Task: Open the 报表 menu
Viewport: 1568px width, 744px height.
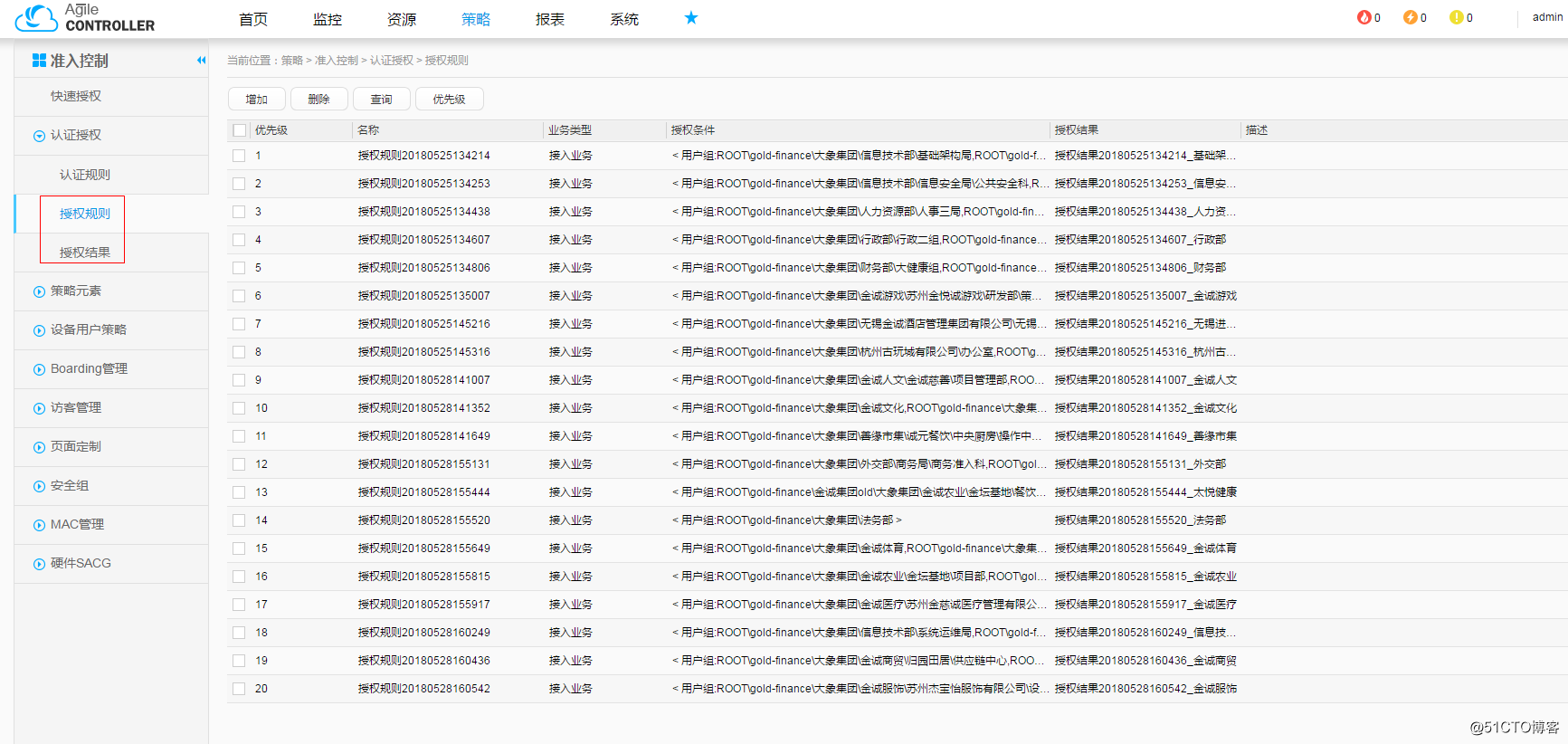Action: [x=550, y=19]
